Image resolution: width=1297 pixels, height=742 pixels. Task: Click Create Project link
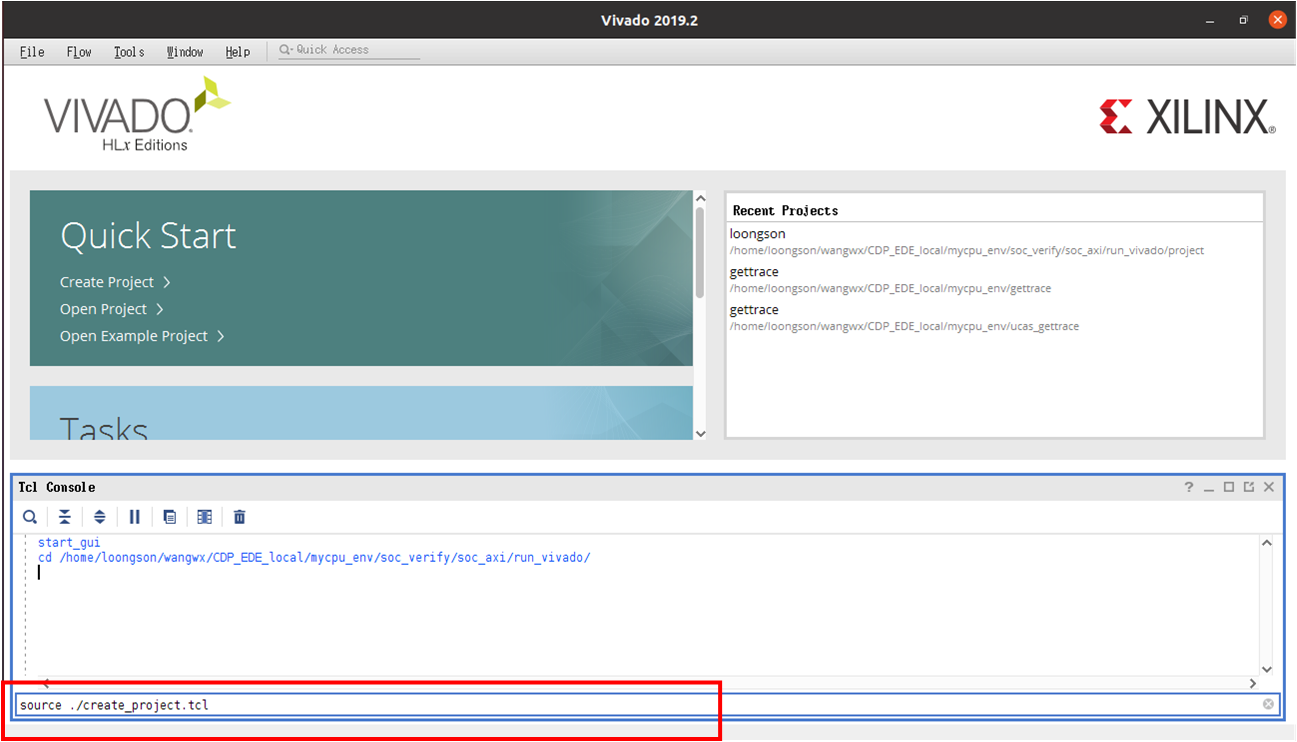[x=107, y=282]
